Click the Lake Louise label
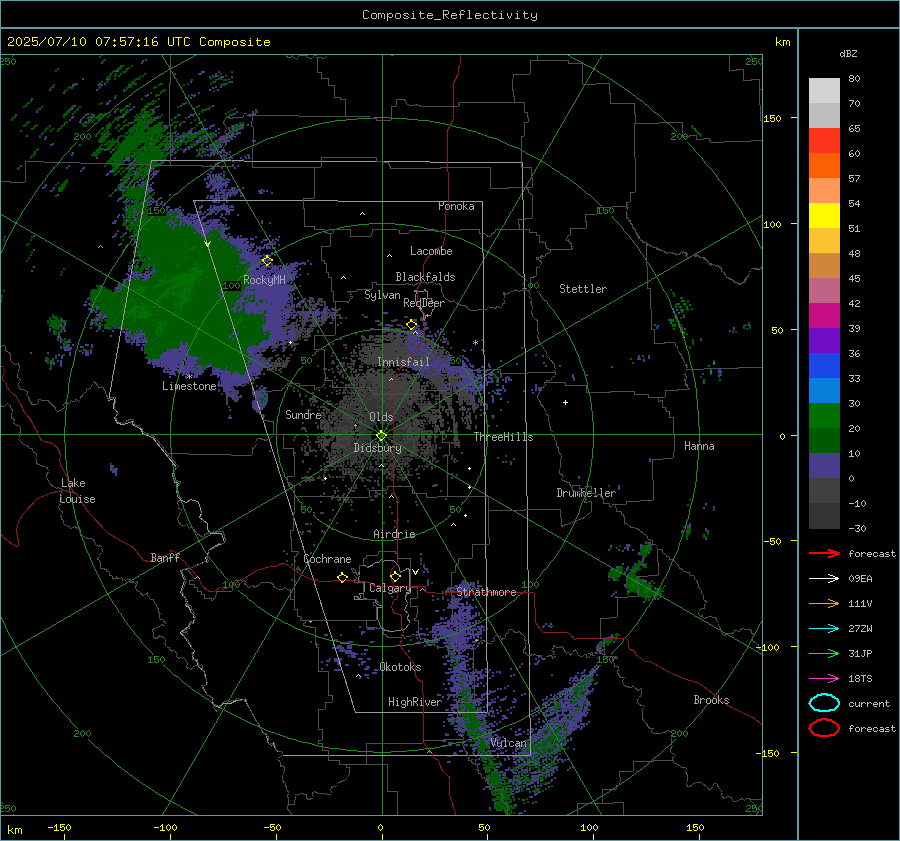The image size is (900, 841). coord(77,491)
